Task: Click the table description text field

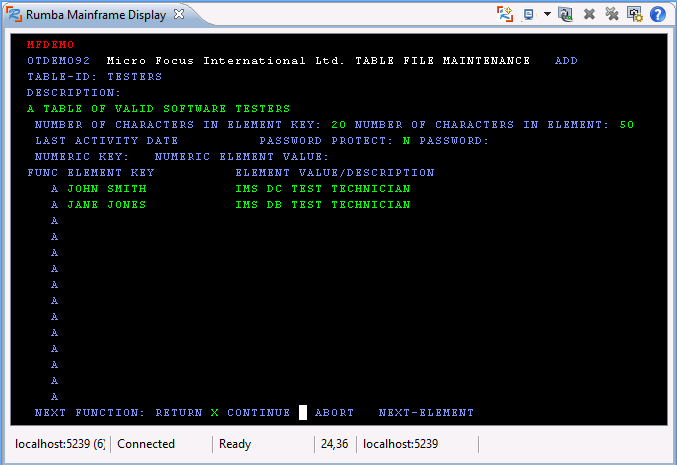Action: tap(158, 109)
